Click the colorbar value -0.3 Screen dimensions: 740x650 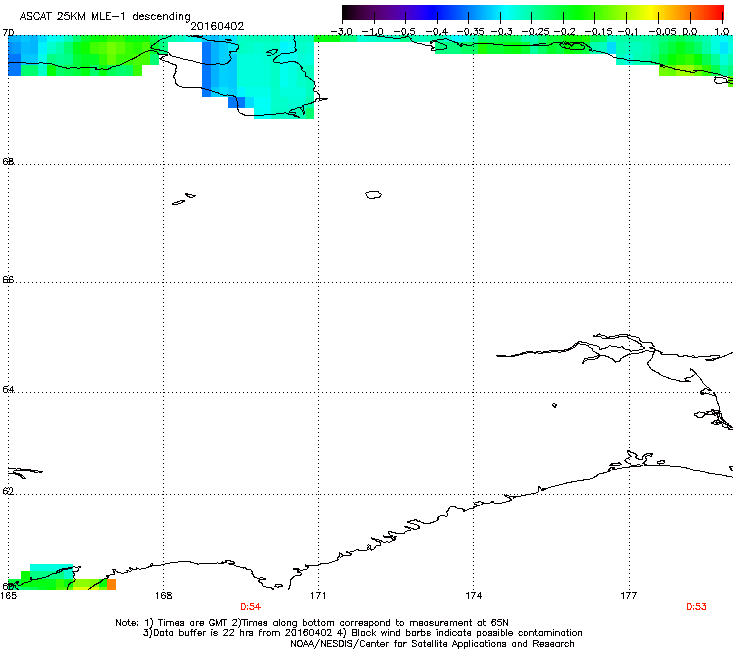(x=502, y=32)
